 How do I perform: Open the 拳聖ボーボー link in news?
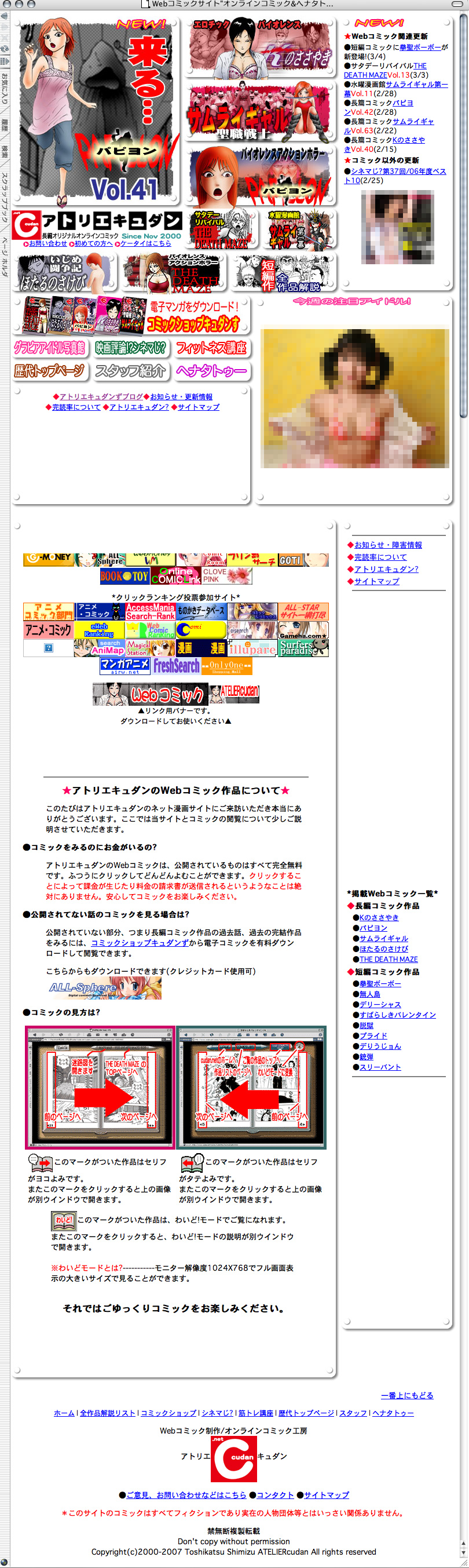[420, 47]
